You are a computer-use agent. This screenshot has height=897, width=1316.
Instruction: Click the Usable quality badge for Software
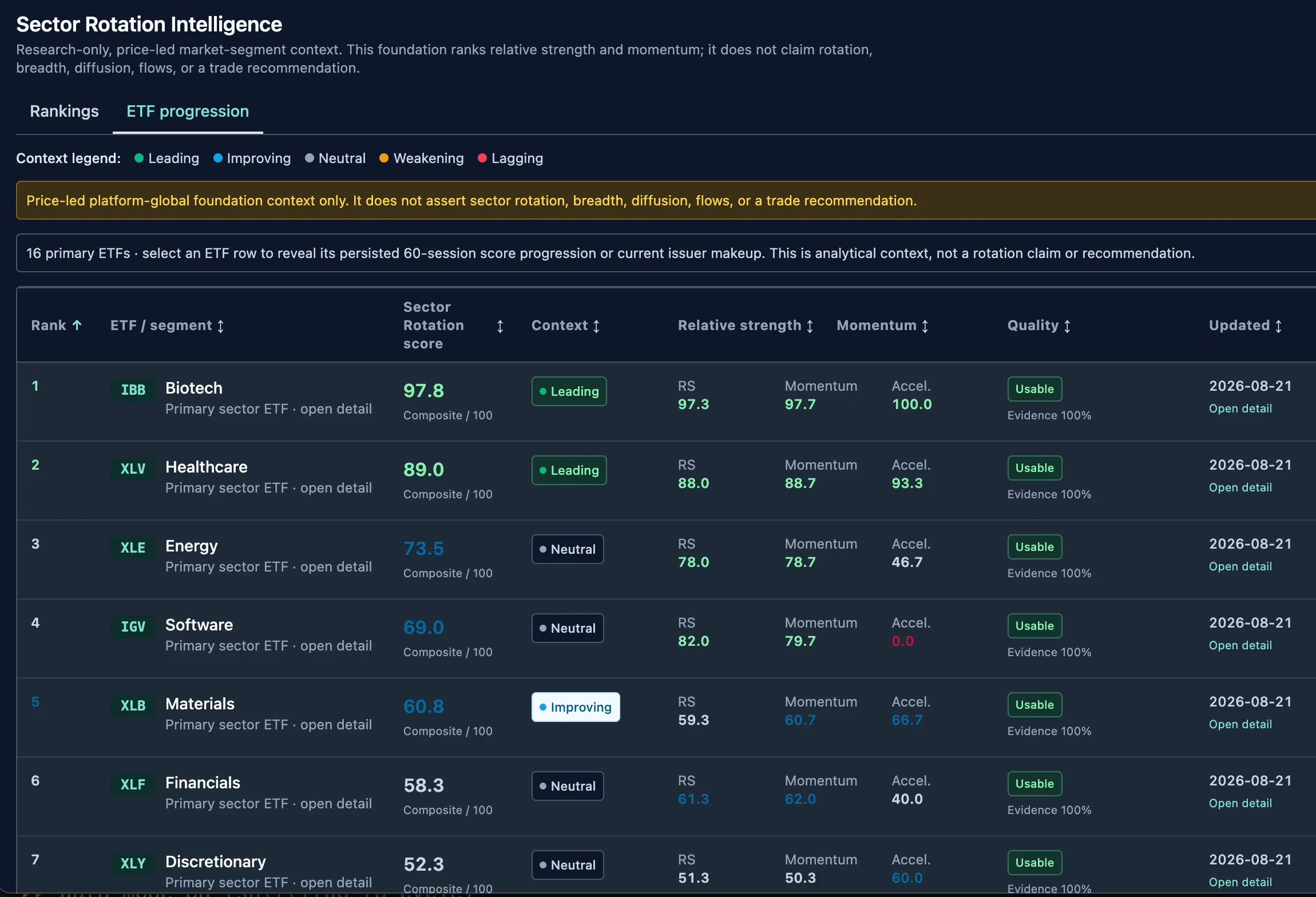coord(1034,626)
